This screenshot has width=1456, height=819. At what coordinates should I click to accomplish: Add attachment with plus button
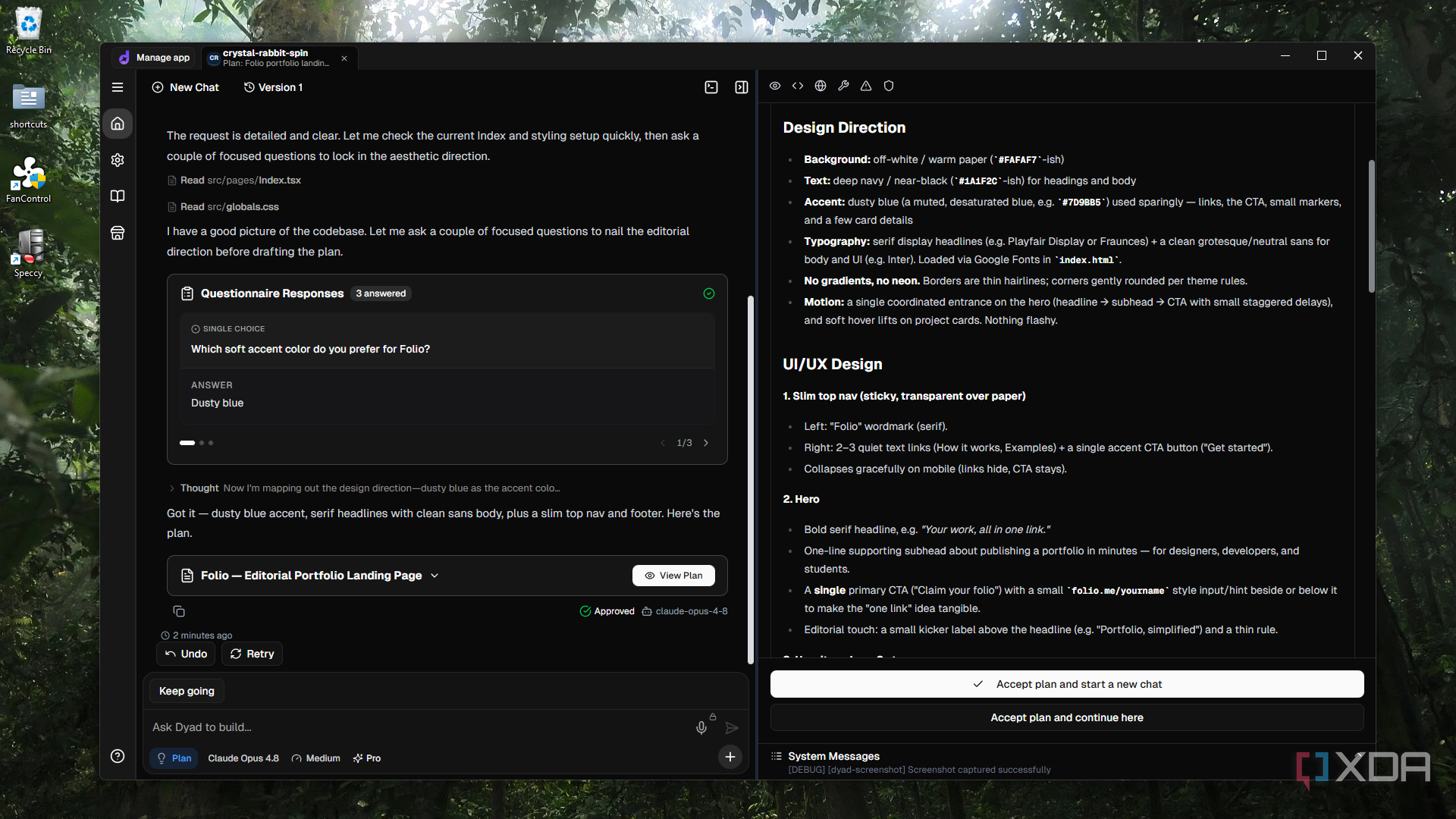730,757
